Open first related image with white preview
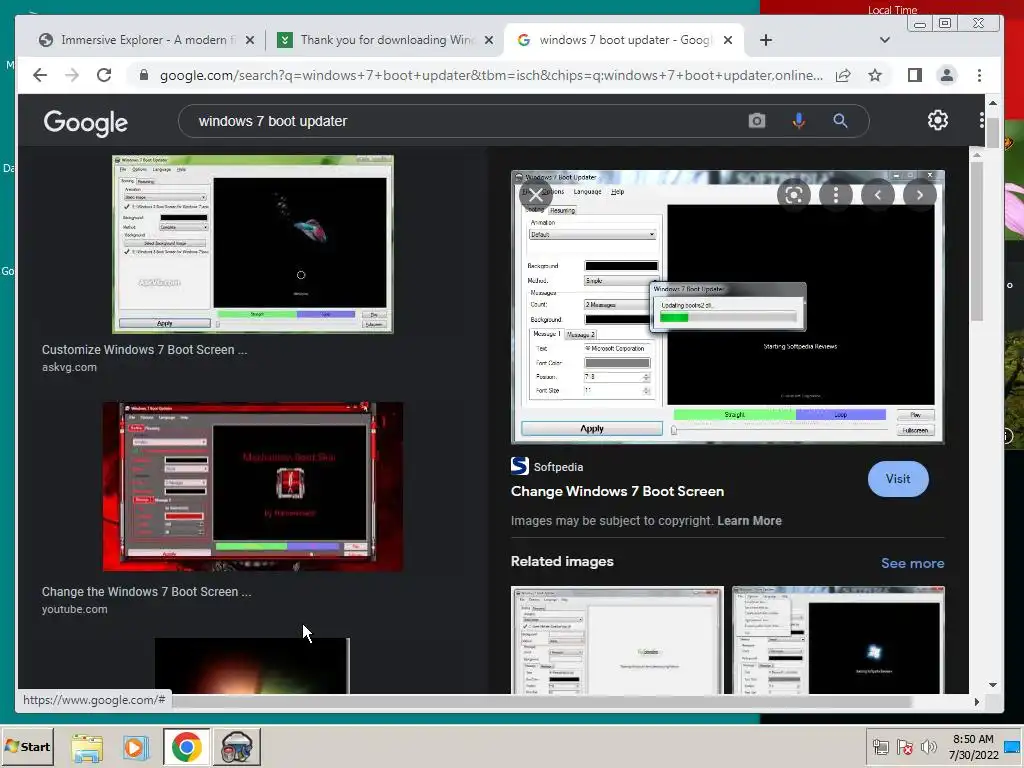The width and height of the screenshot is (1024, 768). (x=617, y=640)
